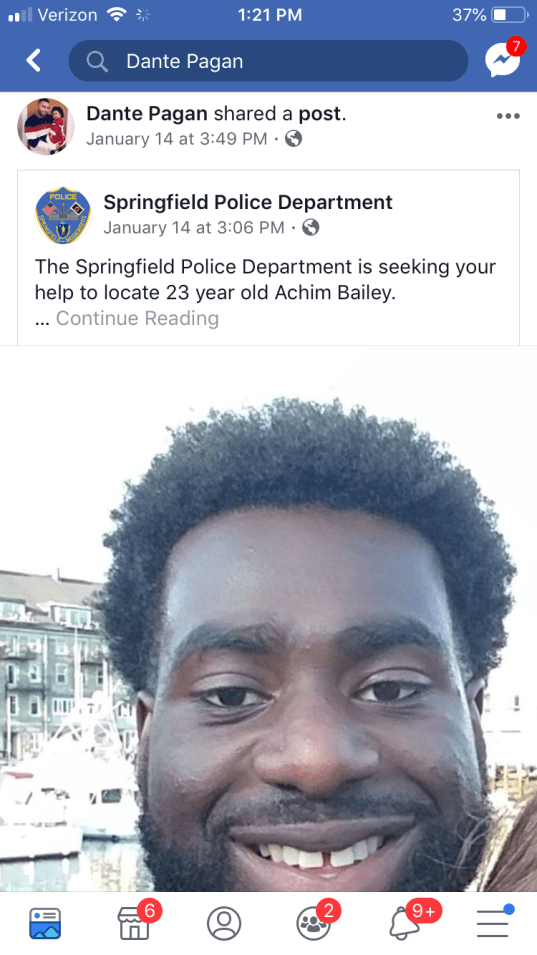Open the shared photo of Achim Bailey
537x955 pixels.
point(268,619)
